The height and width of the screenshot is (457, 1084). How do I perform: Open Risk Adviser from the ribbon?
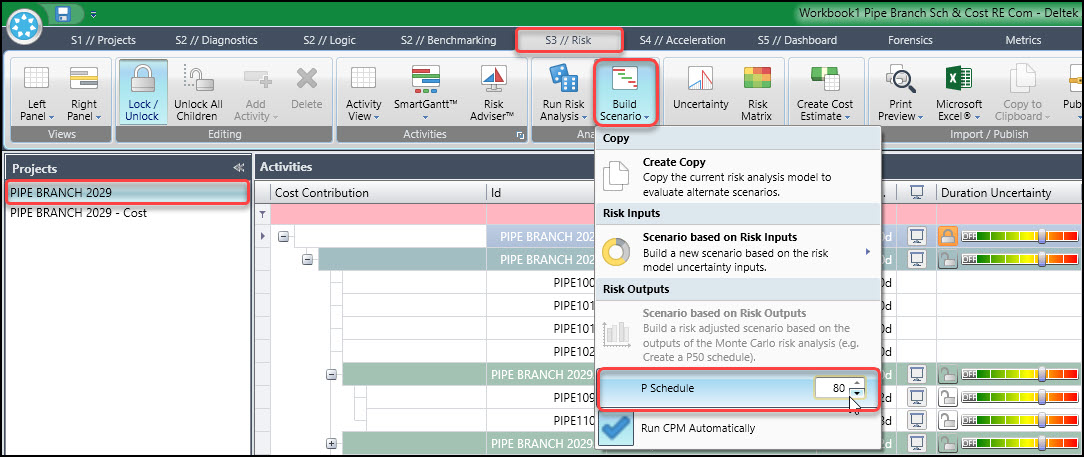coord(492,78)
